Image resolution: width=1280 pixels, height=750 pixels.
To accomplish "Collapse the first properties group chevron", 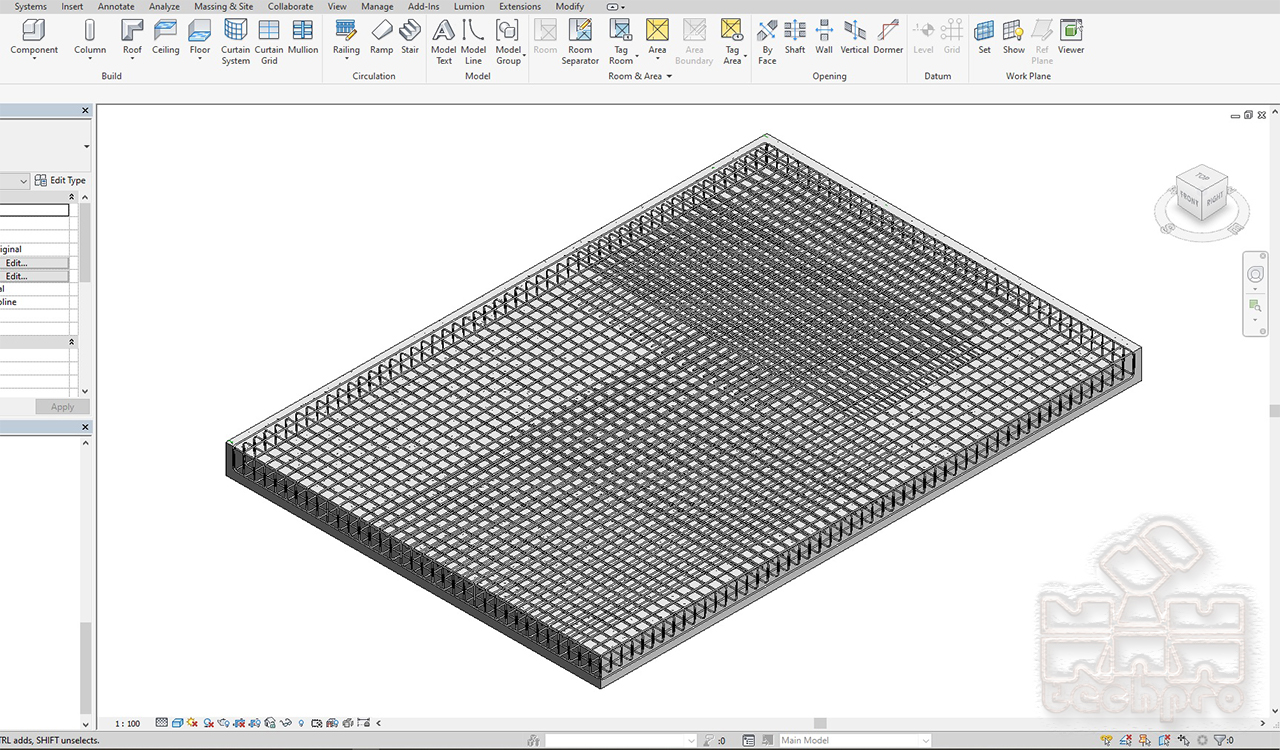I will point(71,197).
